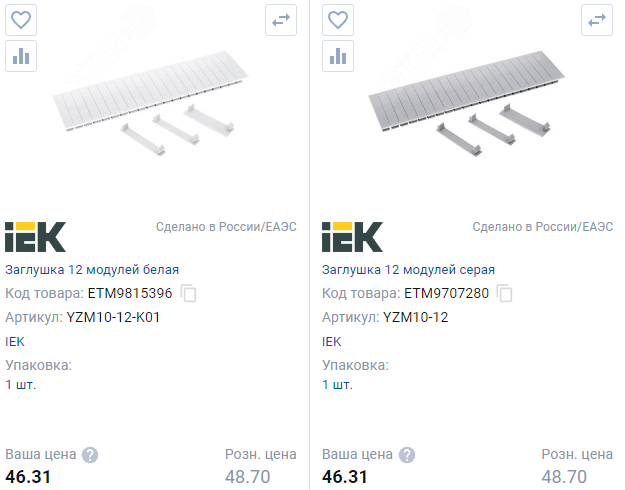Open IEK brand logo on white cover card

pyautogui.click(x=36, y=236)
